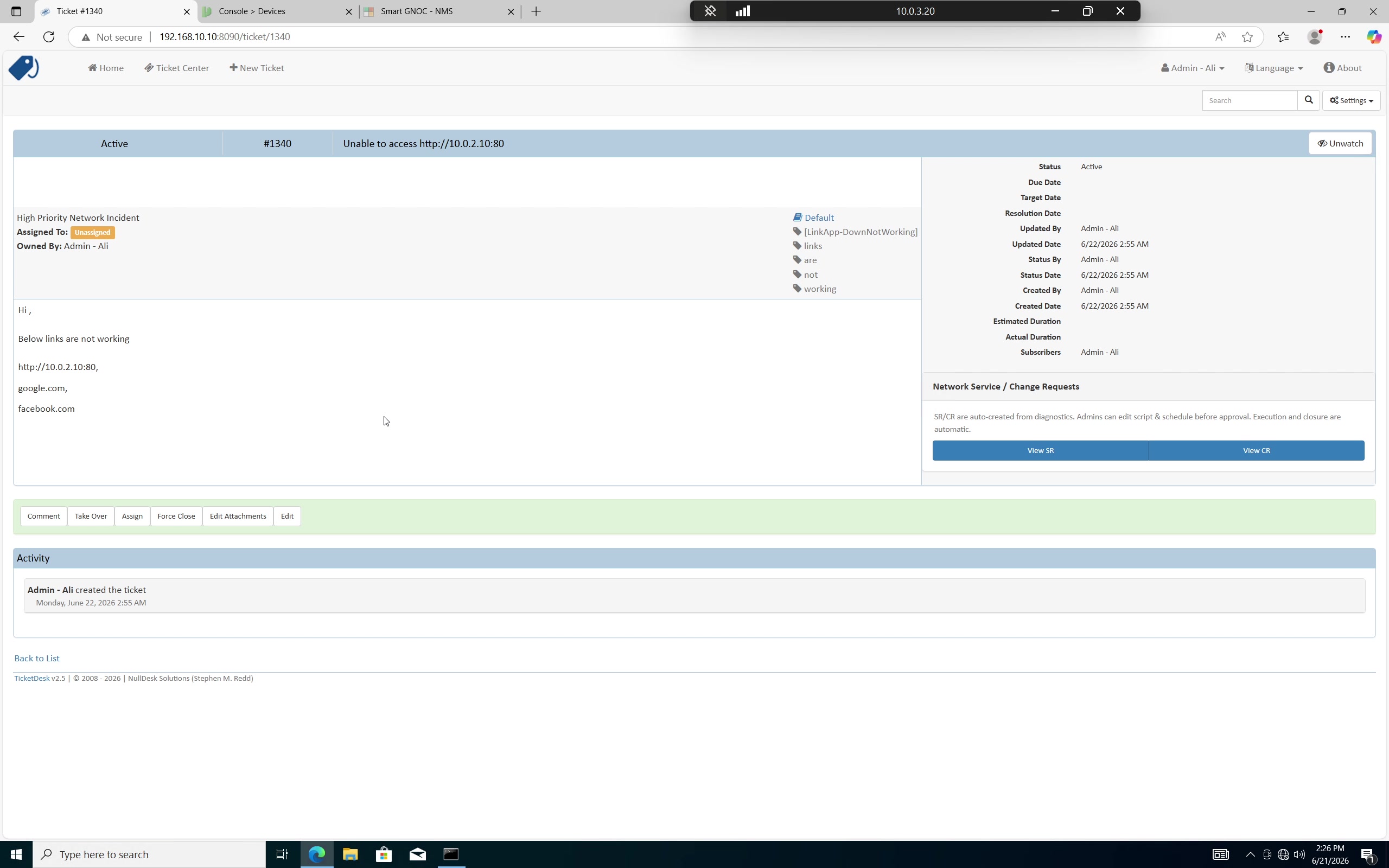This screenshot has width=1389, height=868.
Task: Click the TicketDesk tag logo
Action: tap(23, 68)
